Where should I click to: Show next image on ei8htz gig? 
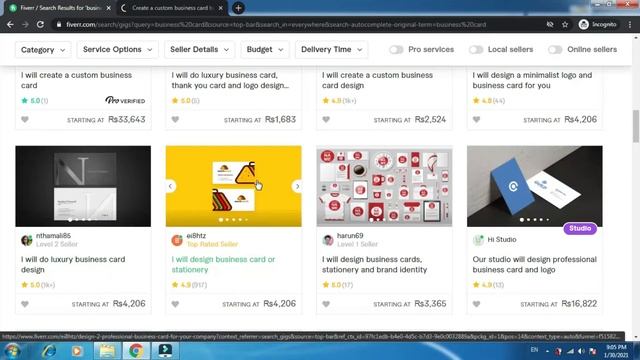pyautogui.click(x=297, y=186)
